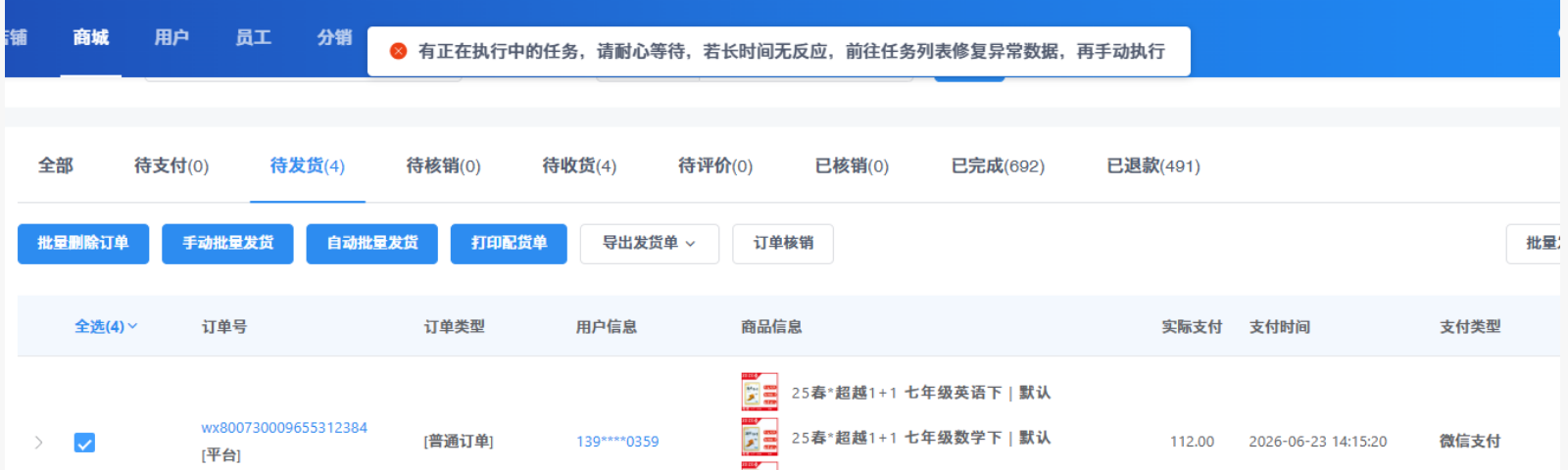Uncheck the order wx800730009655312384 checkbox
Image resolution: width=1568 pixels, height=470 pixels.
point(84,443)
